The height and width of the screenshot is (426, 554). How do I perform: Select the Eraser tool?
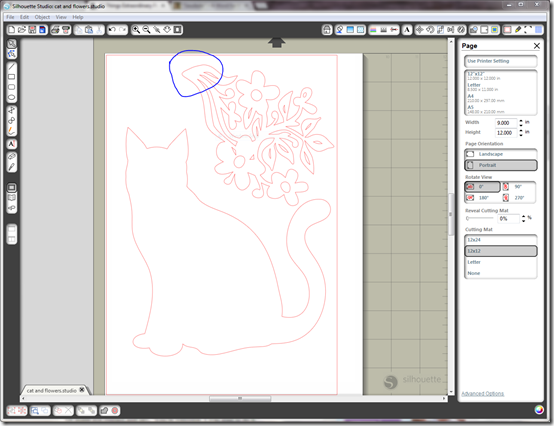[x=12, y=156]
